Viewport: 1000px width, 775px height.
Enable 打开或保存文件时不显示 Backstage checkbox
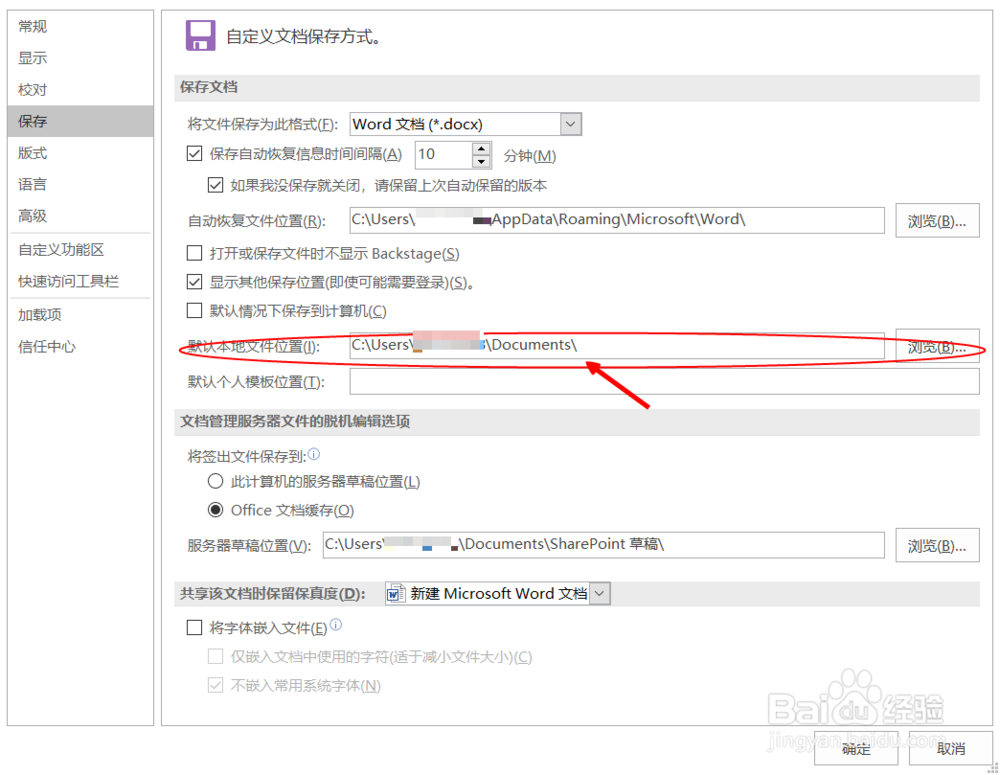(195, 253)
